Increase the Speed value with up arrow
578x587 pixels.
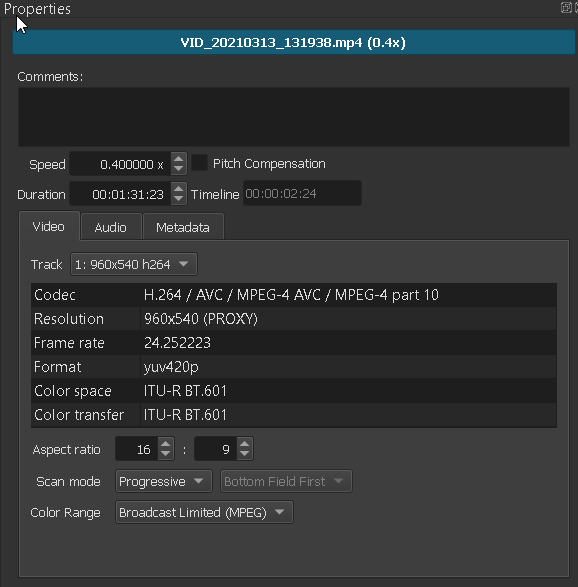[179, 159]
